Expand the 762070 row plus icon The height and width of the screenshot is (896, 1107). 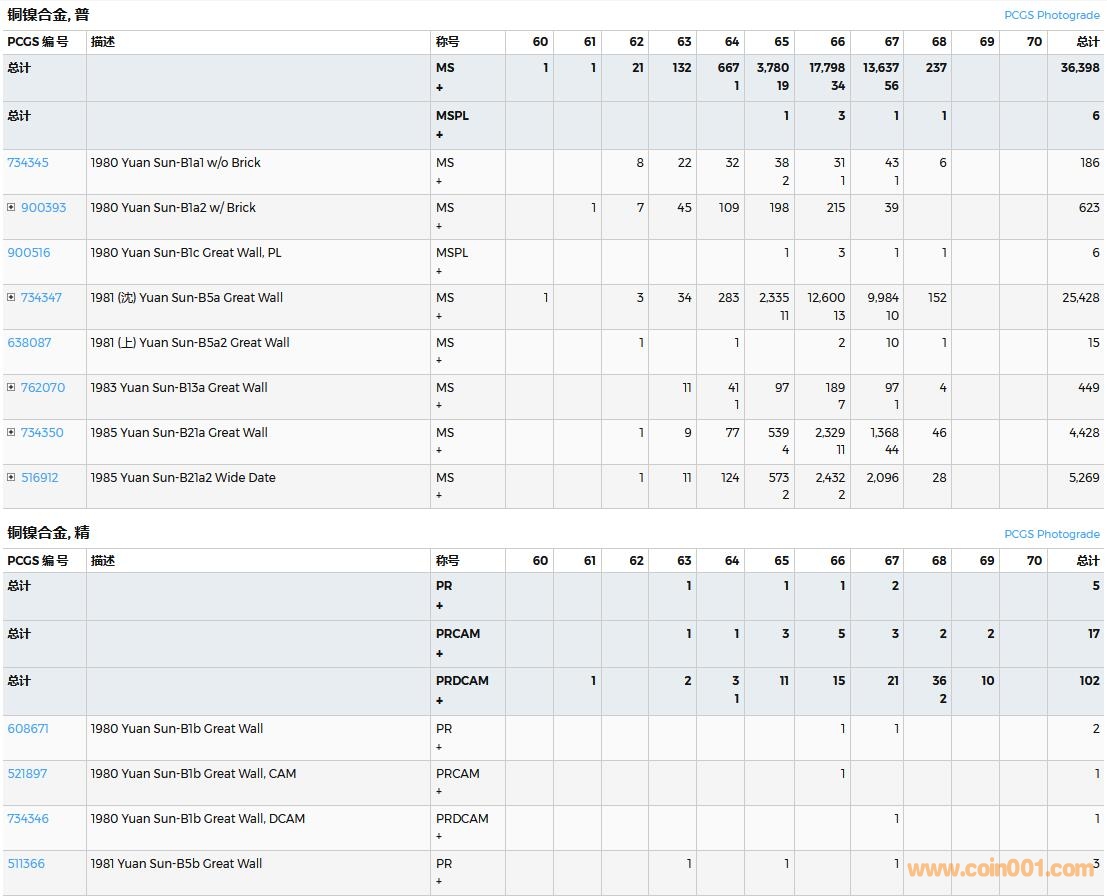(11, 388)
